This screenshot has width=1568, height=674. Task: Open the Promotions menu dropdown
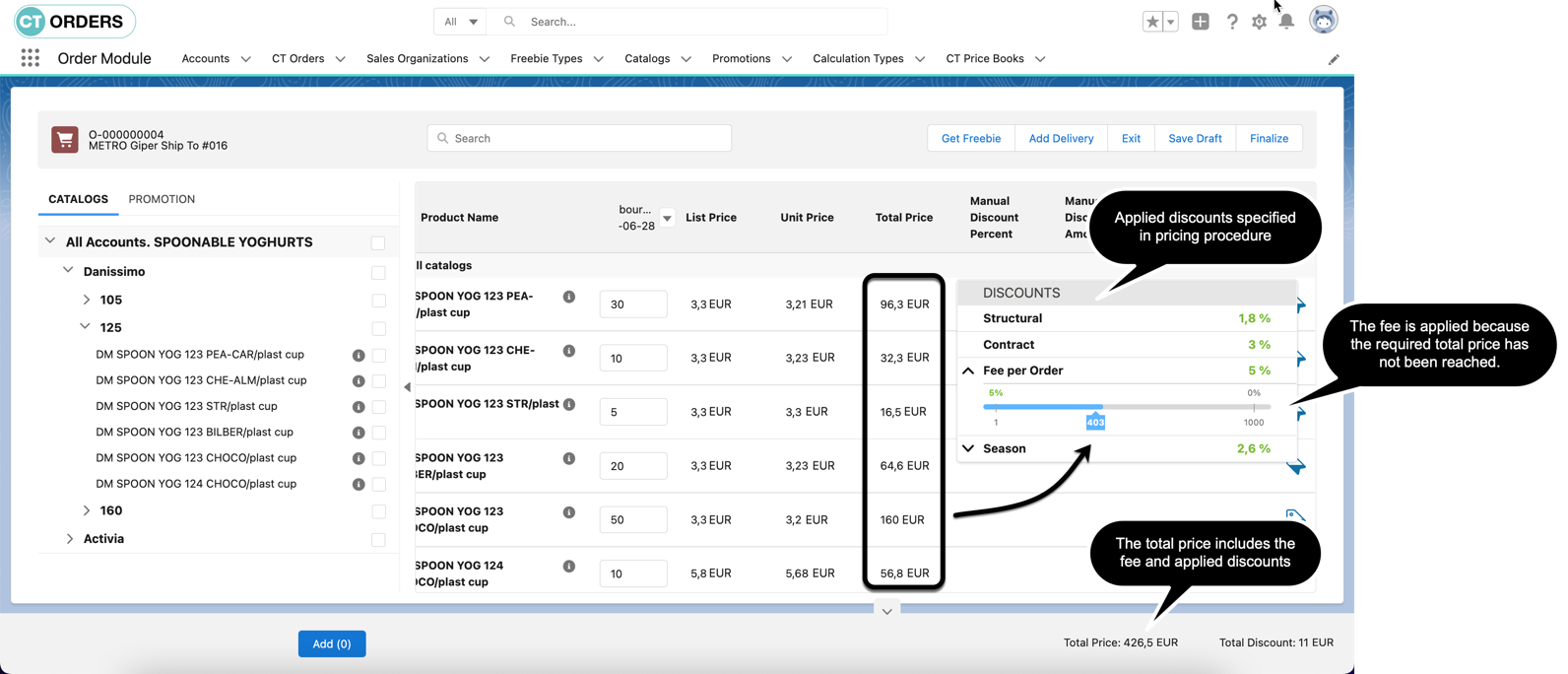click(x=786, y=59)
